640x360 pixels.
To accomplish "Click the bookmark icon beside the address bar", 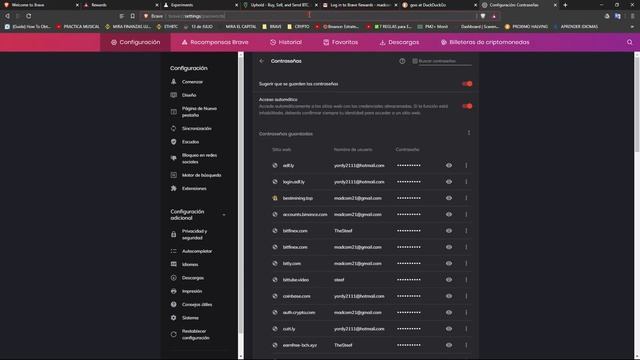I will [x=133, y=16].
